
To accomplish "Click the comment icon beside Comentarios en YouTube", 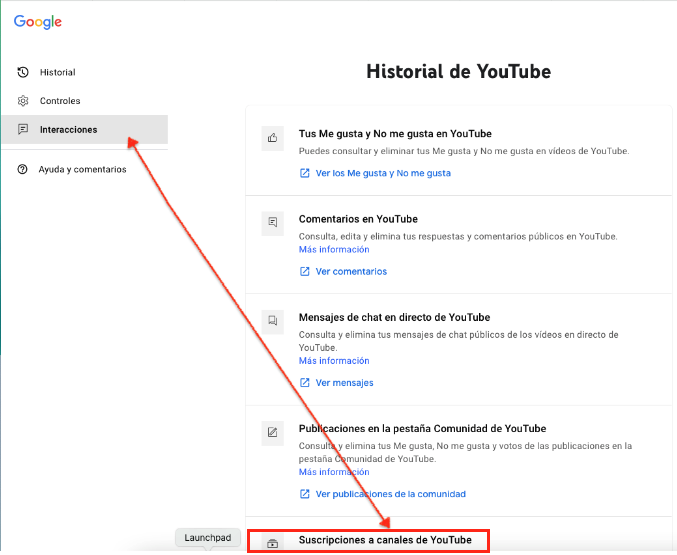I will tap(272, 223).
